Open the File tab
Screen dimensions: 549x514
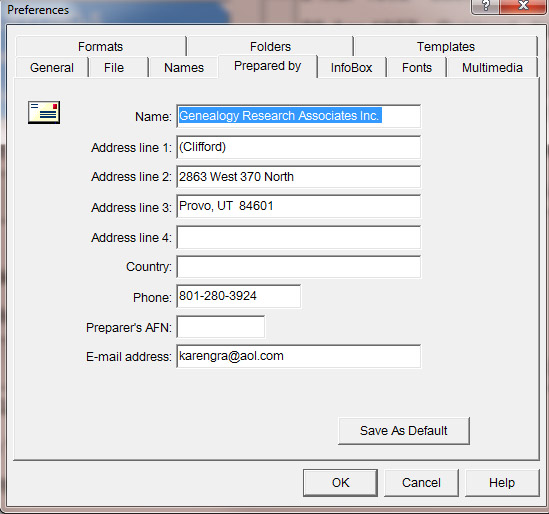[114, 68]
